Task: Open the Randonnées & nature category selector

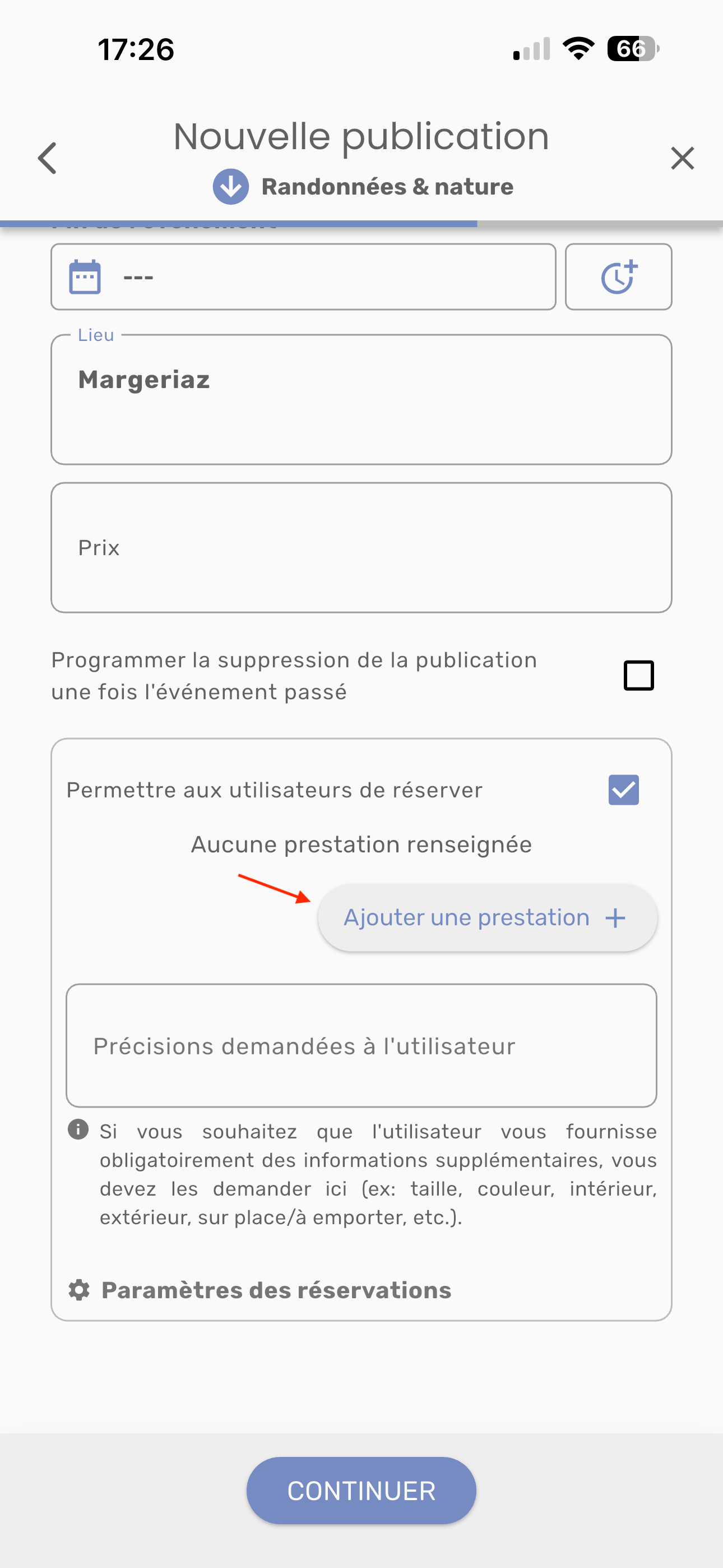Action: point(387,187)
